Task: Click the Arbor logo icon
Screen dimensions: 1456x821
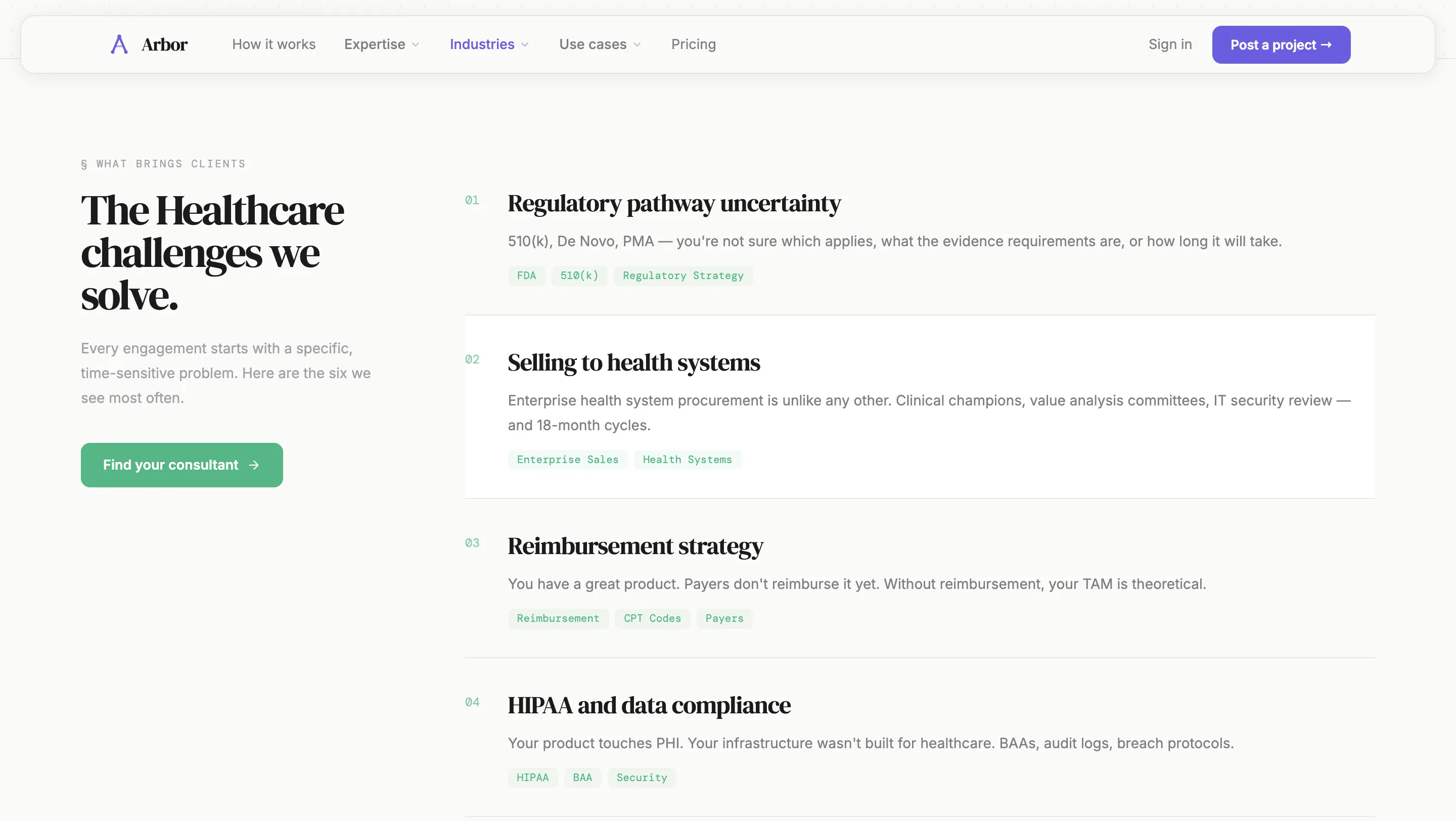Action: click(119, 44)
